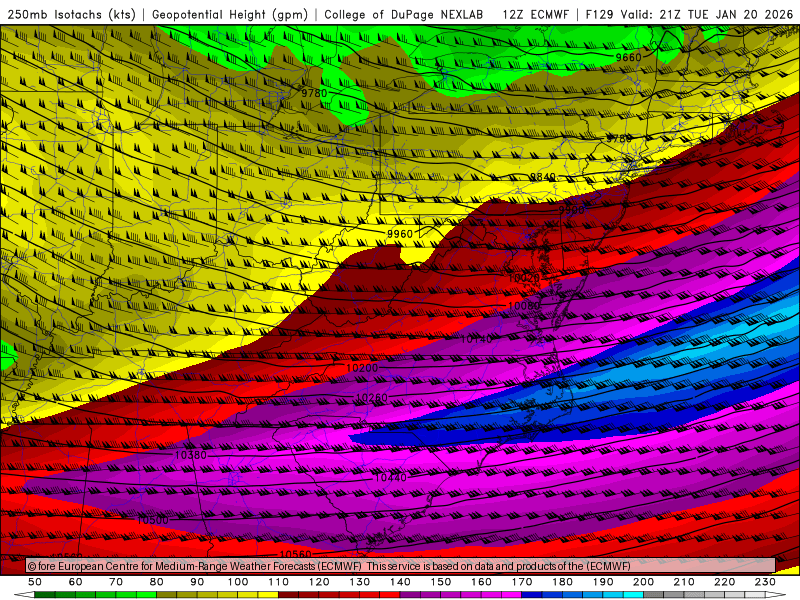
Task: Click the 9900 height contour label
Action: 571,210
